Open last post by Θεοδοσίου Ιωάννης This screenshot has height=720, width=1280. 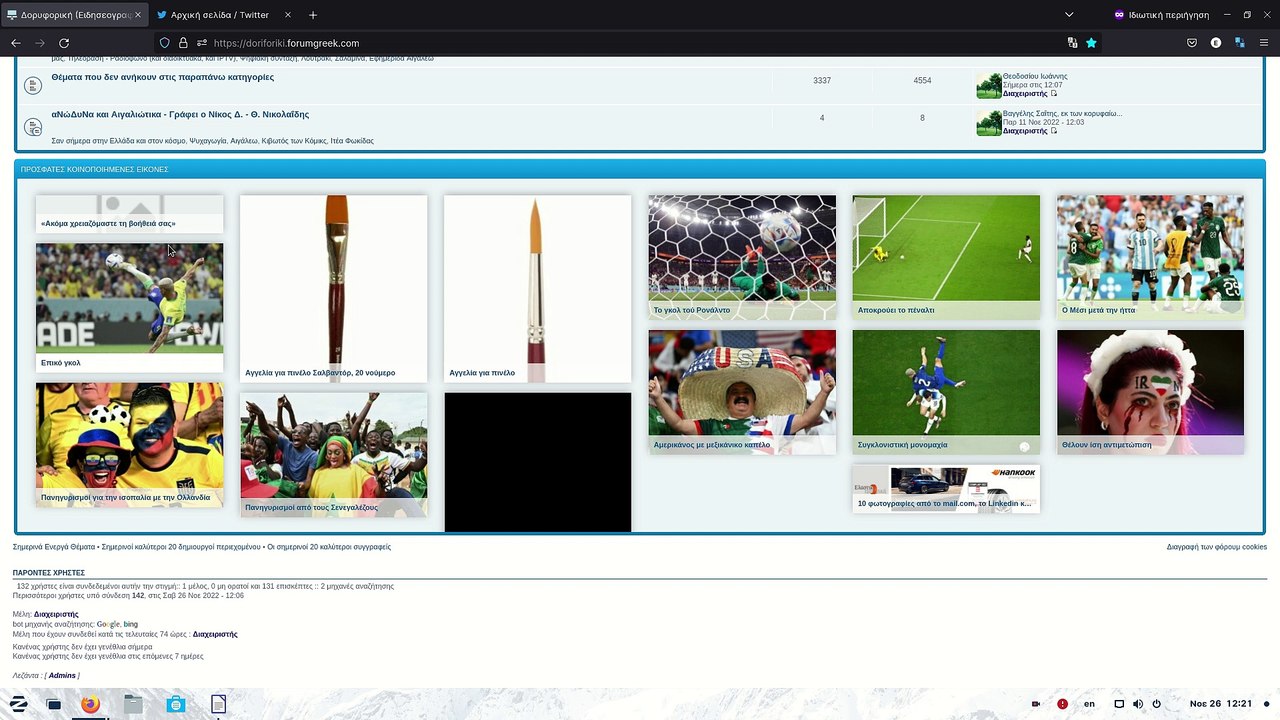click(1035, 76)
